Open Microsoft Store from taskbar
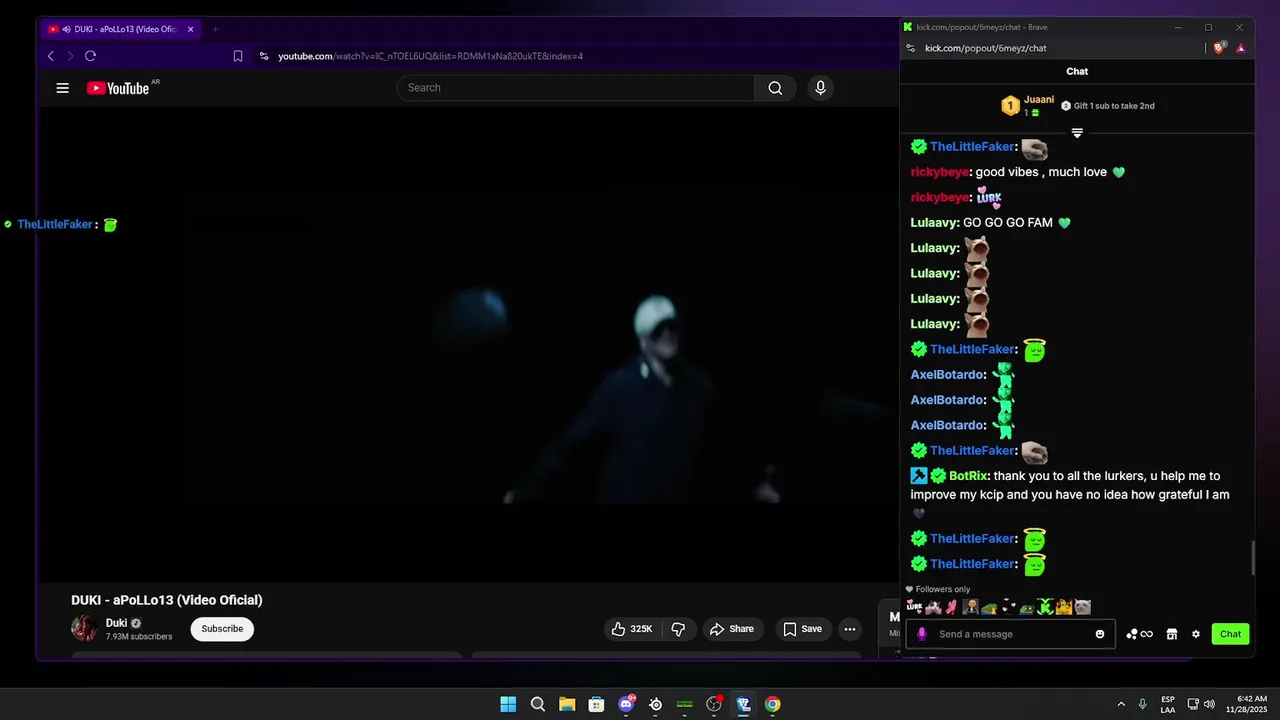 click(x=596, y=704)
